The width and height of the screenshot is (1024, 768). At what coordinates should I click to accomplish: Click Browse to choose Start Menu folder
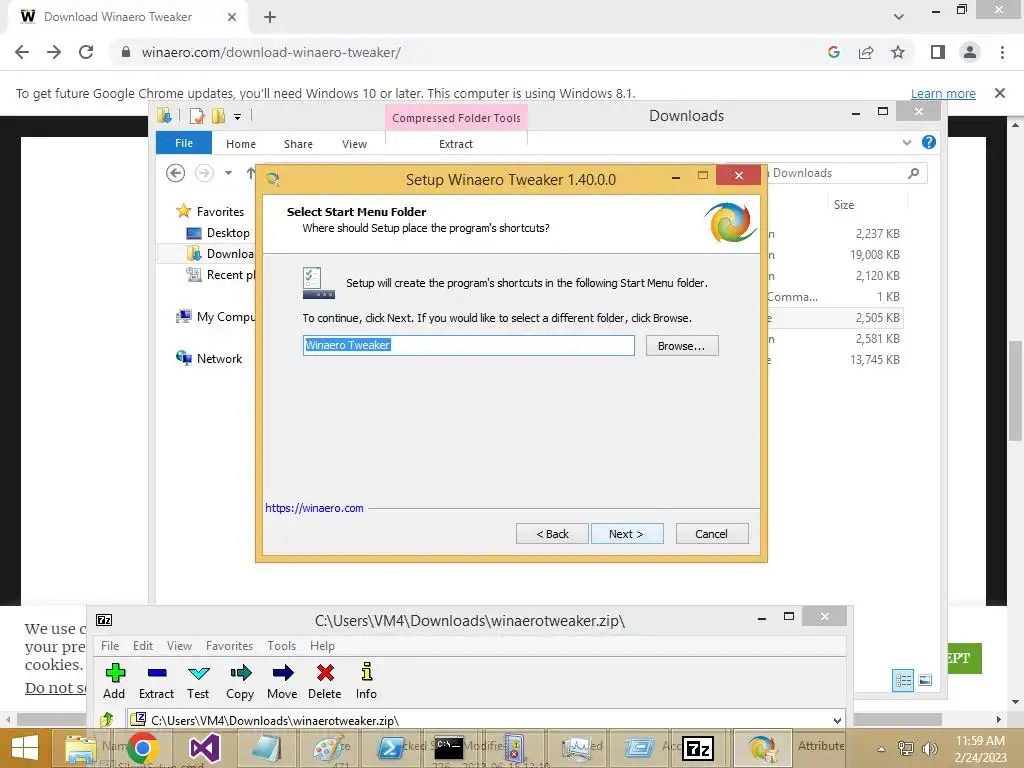[681, 345]
